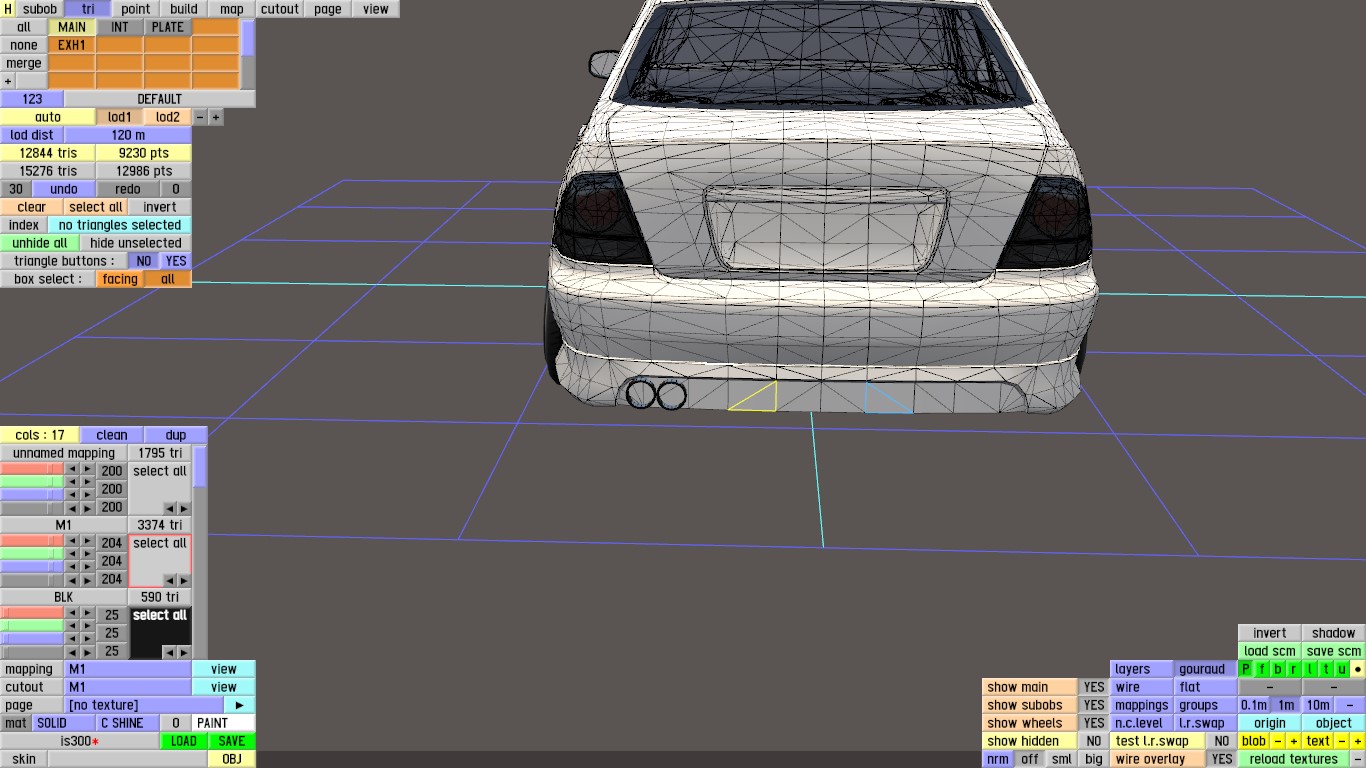Click the plus button right of text

pos(1358,741)
